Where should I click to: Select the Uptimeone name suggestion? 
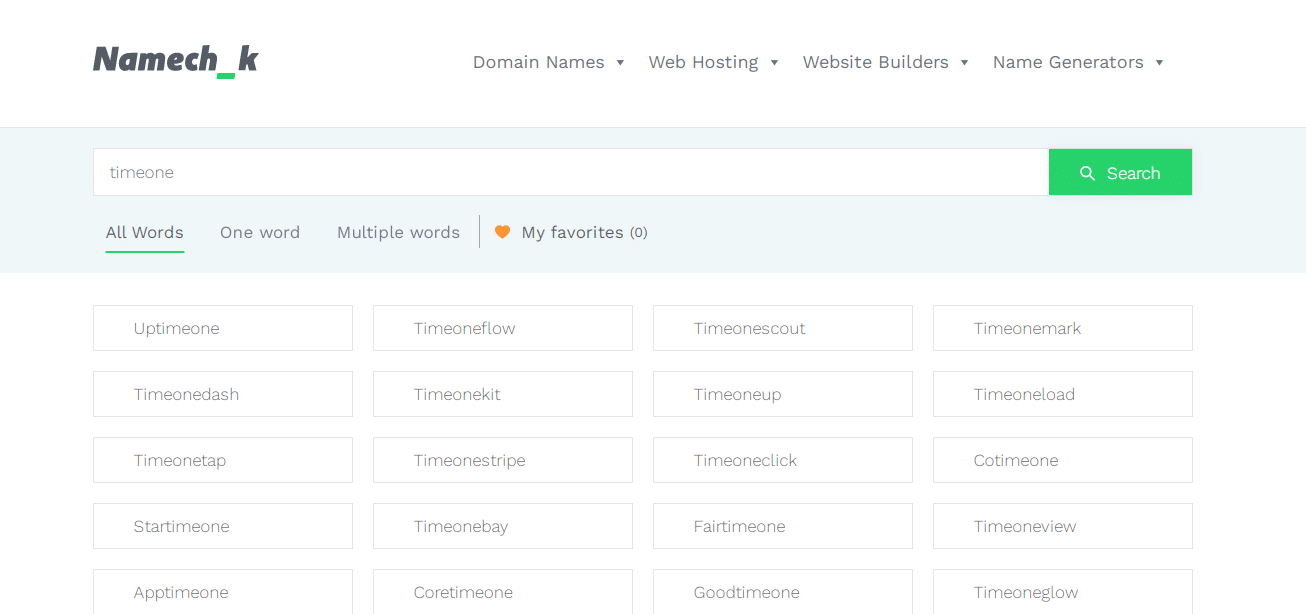pyautogui.click(x=222, y=328)
